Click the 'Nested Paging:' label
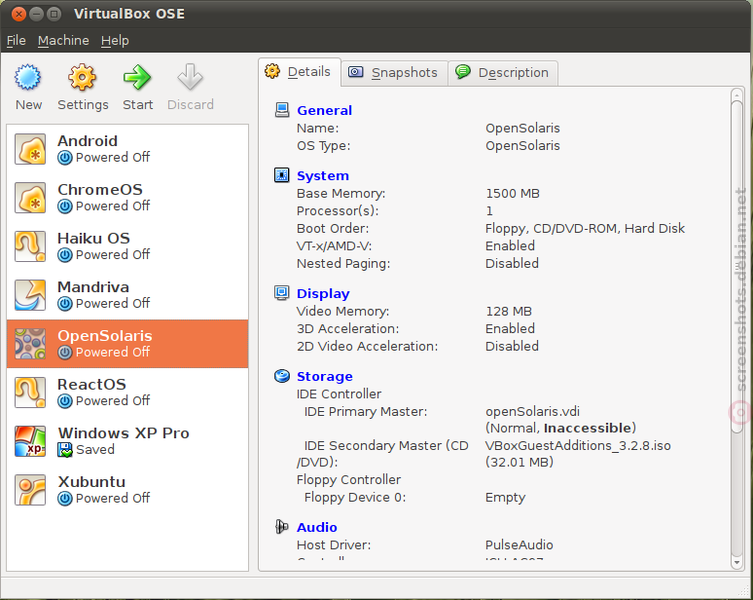Screen dimensions: 753x600 tap(343, 264)
